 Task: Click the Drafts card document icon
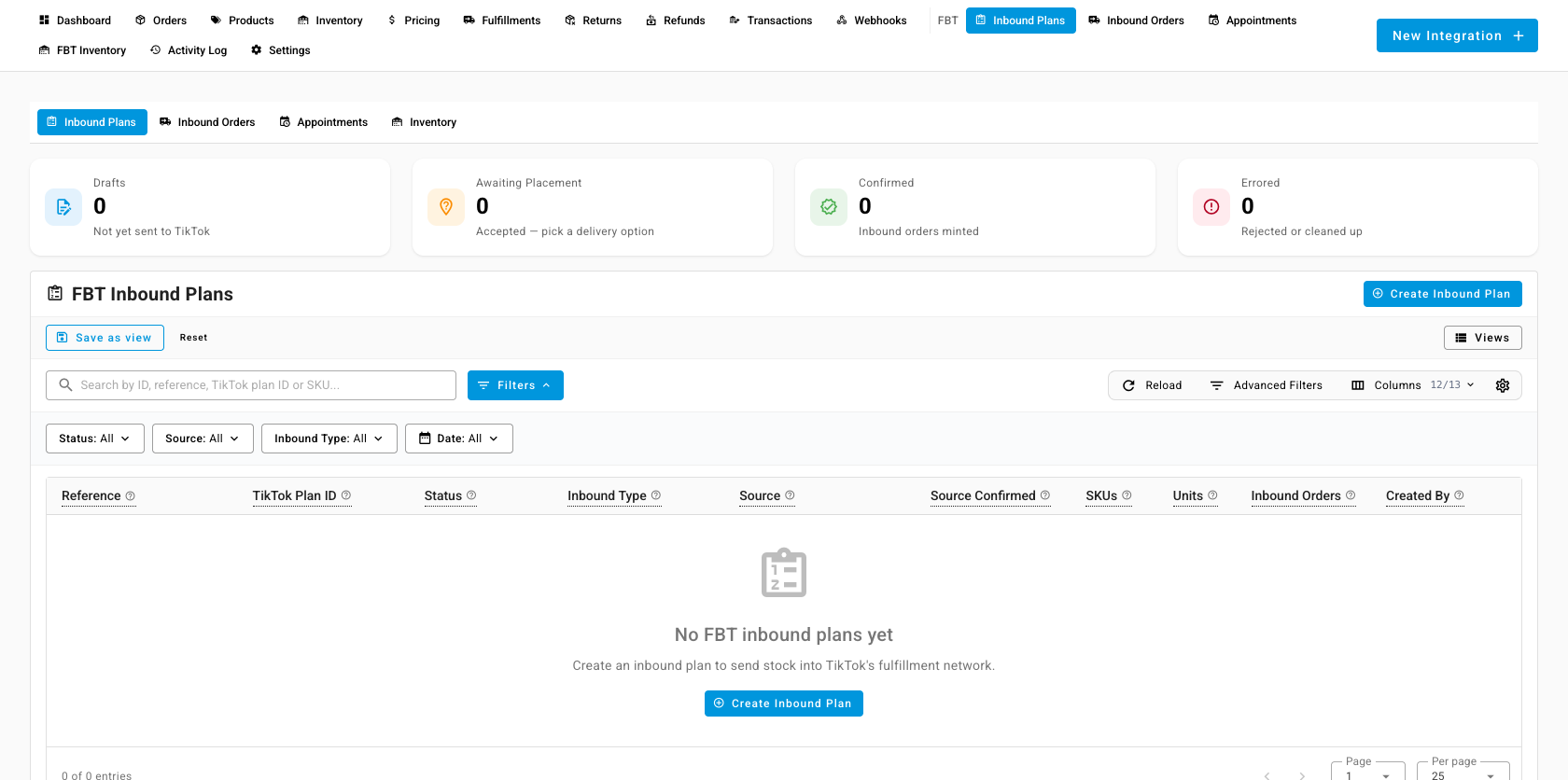(x=63, y=207)
